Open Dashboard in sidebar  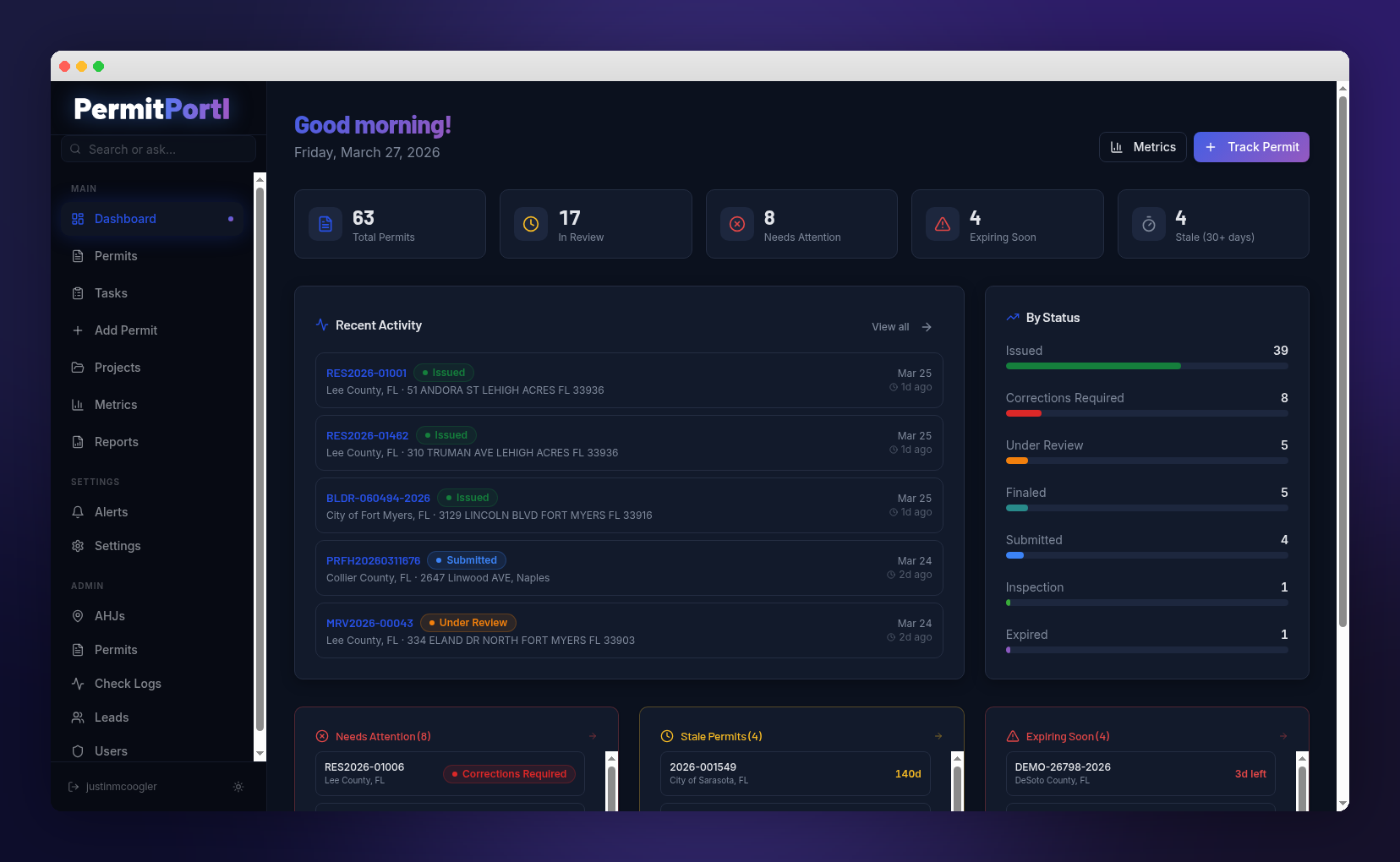pos(152,219)
